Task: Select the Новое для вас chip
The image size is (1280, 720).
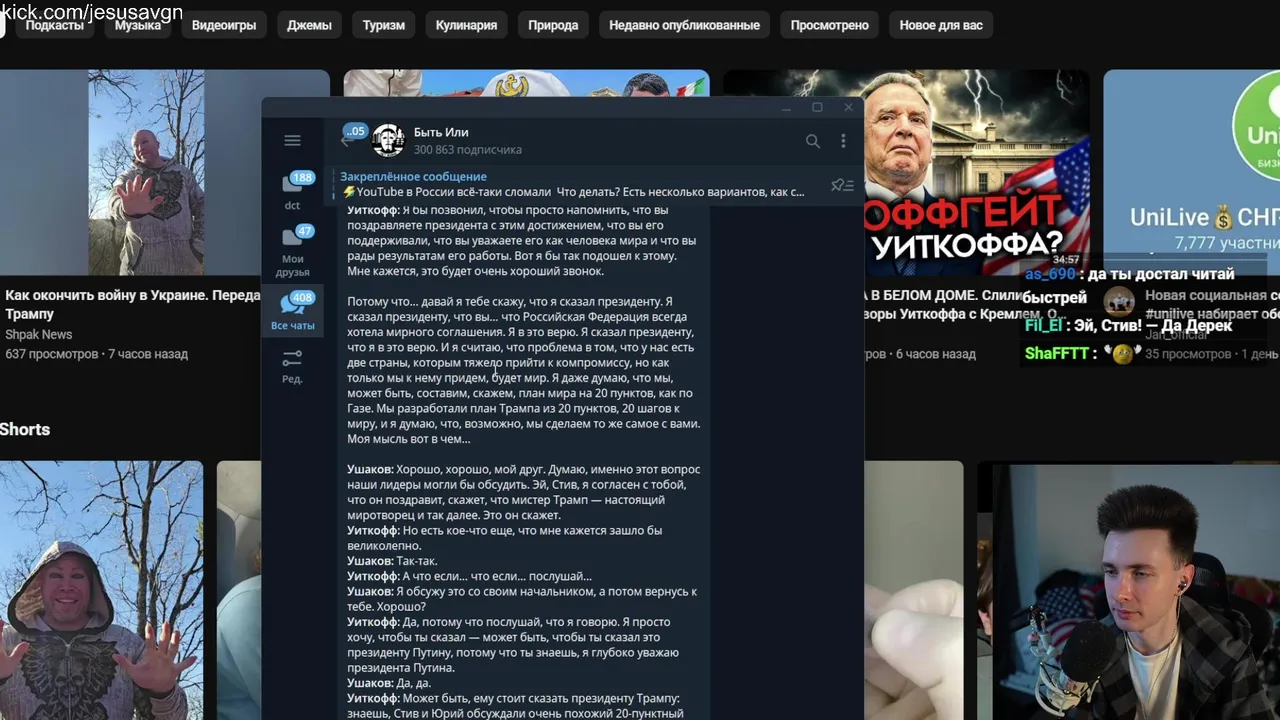Action: click(x=941, y=25)
